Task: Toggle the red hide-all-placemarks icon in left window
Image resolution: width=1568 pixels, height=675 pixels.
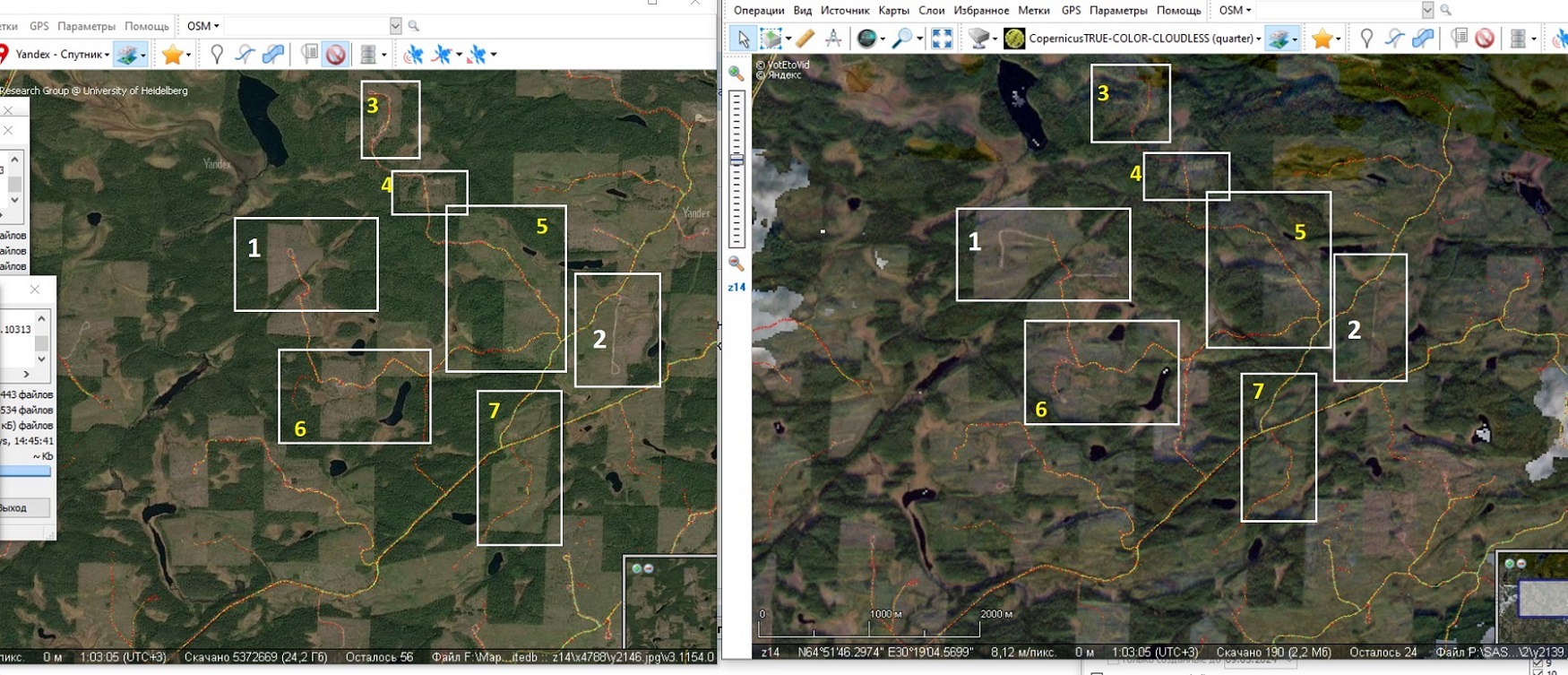Action: (x=336, y=55)
